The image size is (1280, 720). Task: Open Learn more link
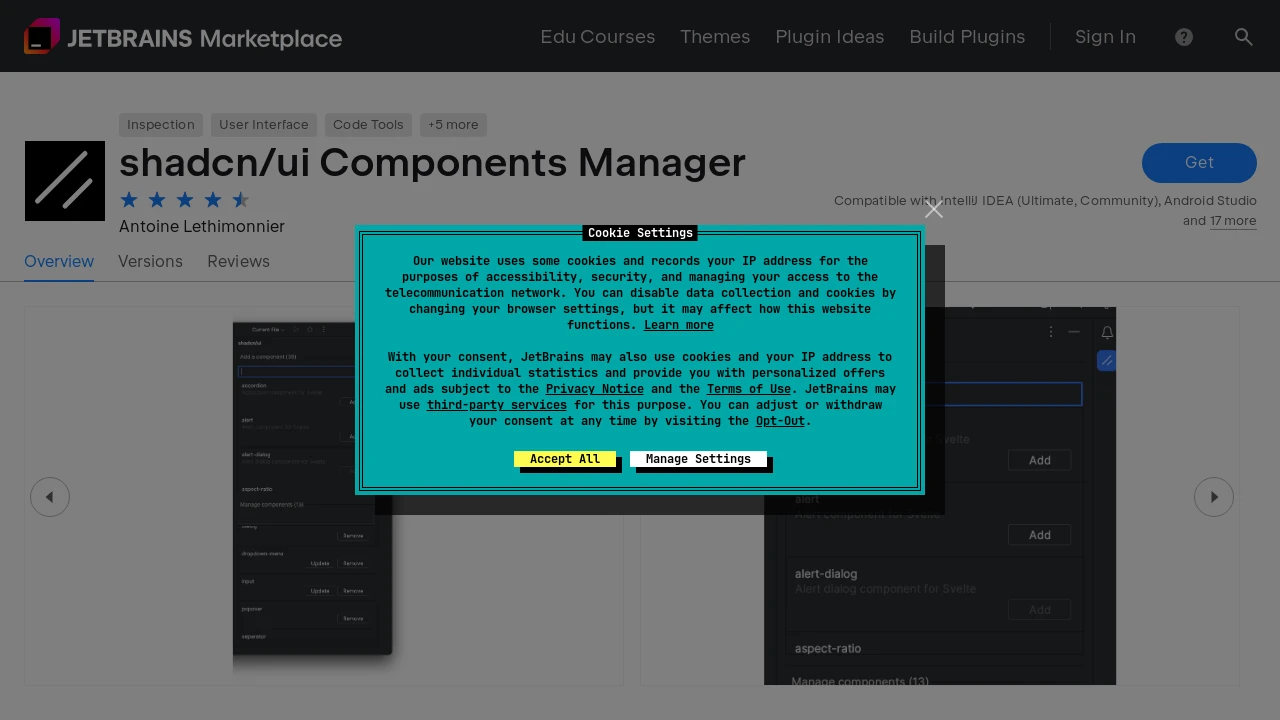[679, 325]
